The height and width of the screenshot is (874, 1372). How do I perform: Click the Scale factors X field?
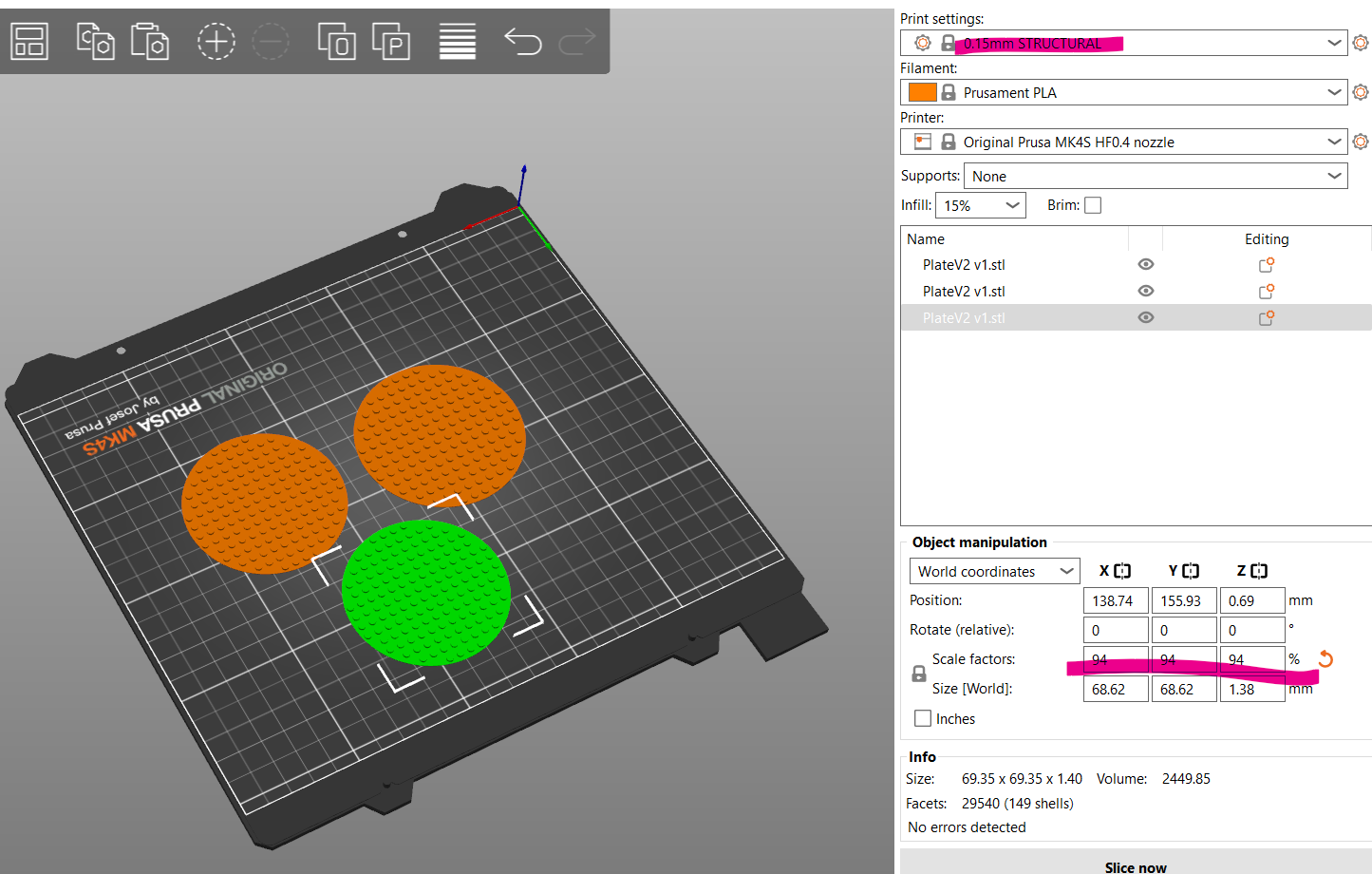click(x=1116, y=659)
